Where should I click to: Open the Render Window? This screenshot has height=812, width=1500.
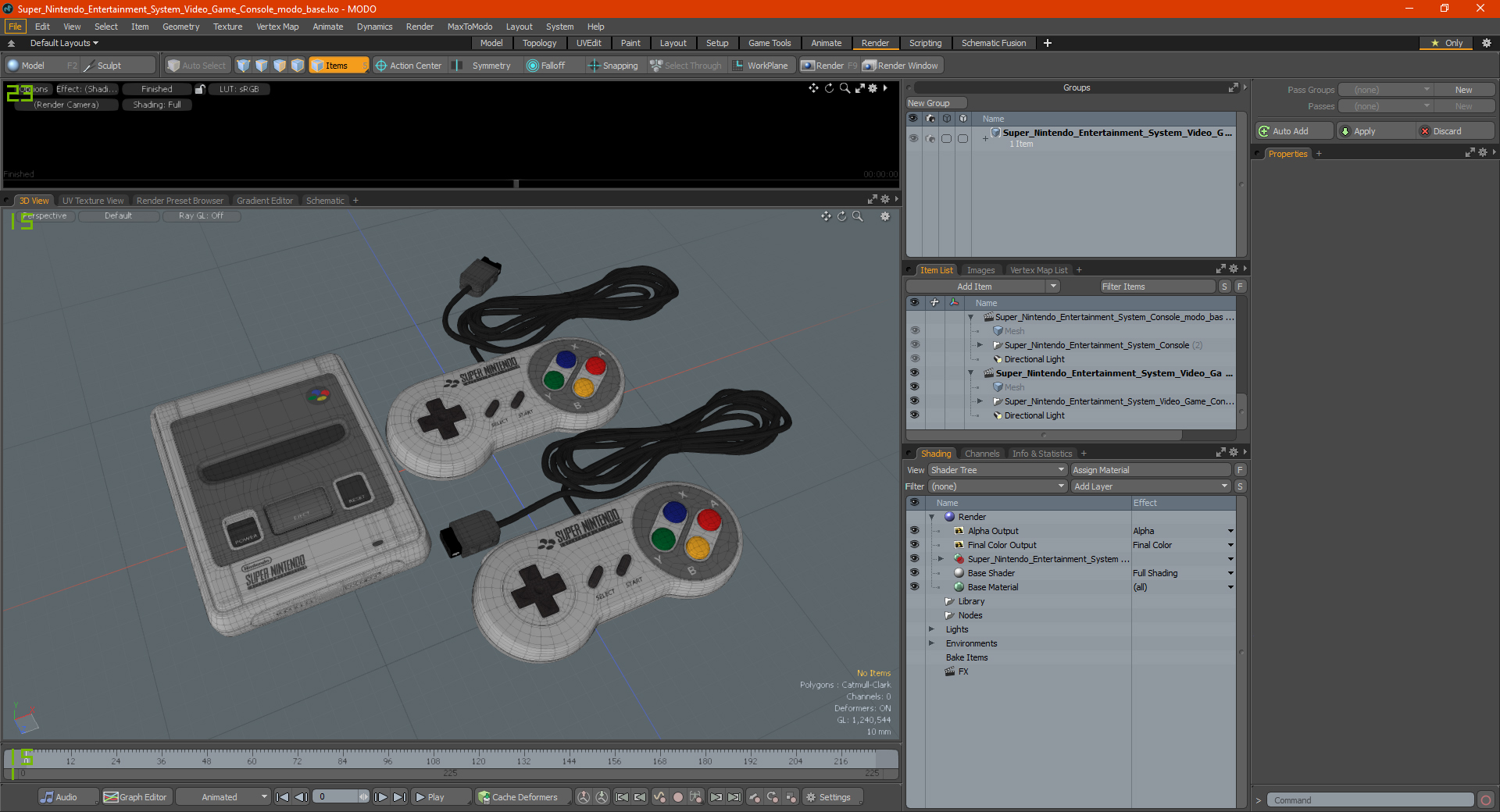click(x=901, y=66)
